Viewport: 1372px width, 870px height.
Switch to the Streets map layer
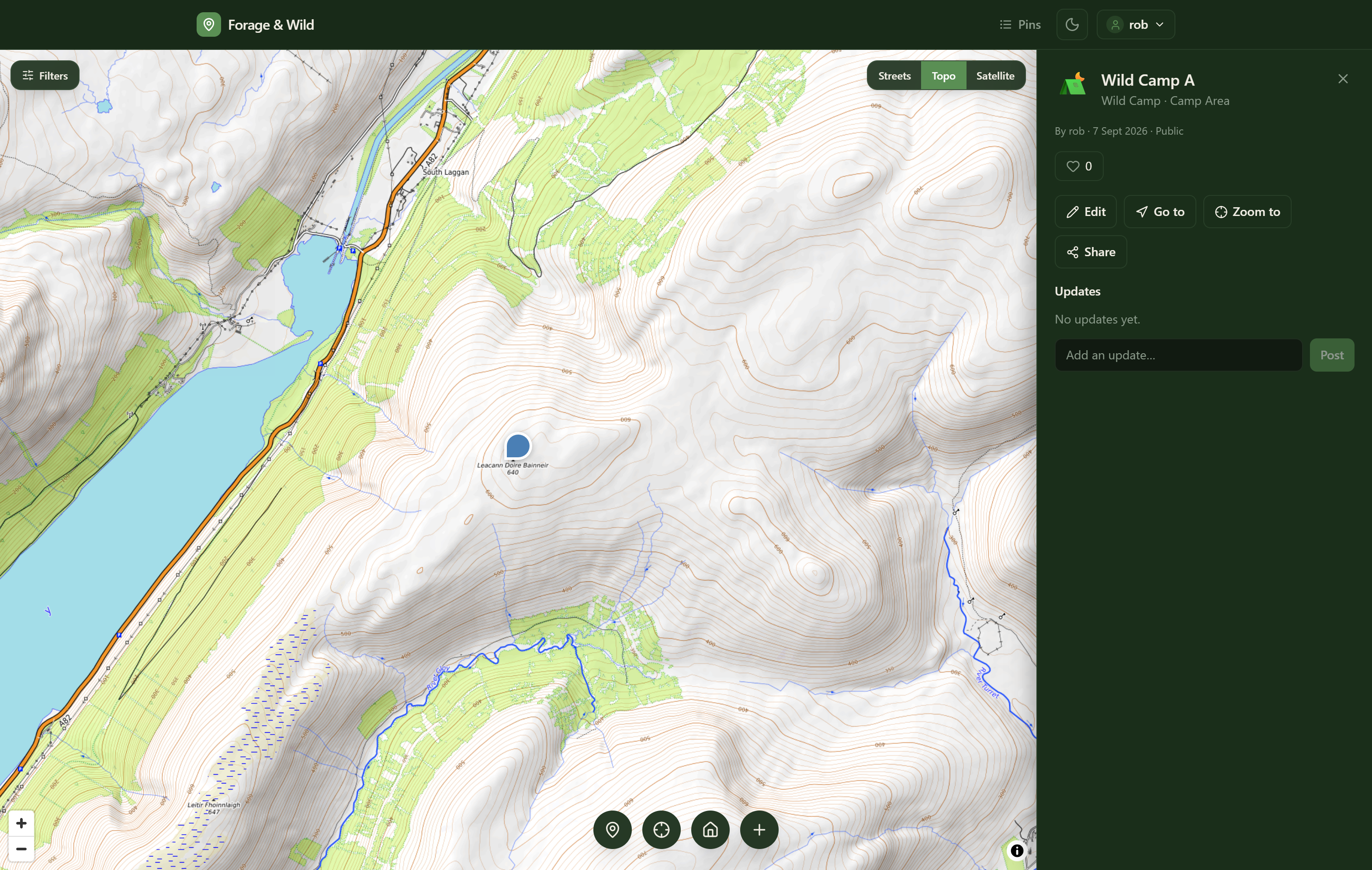coord(894,75)
